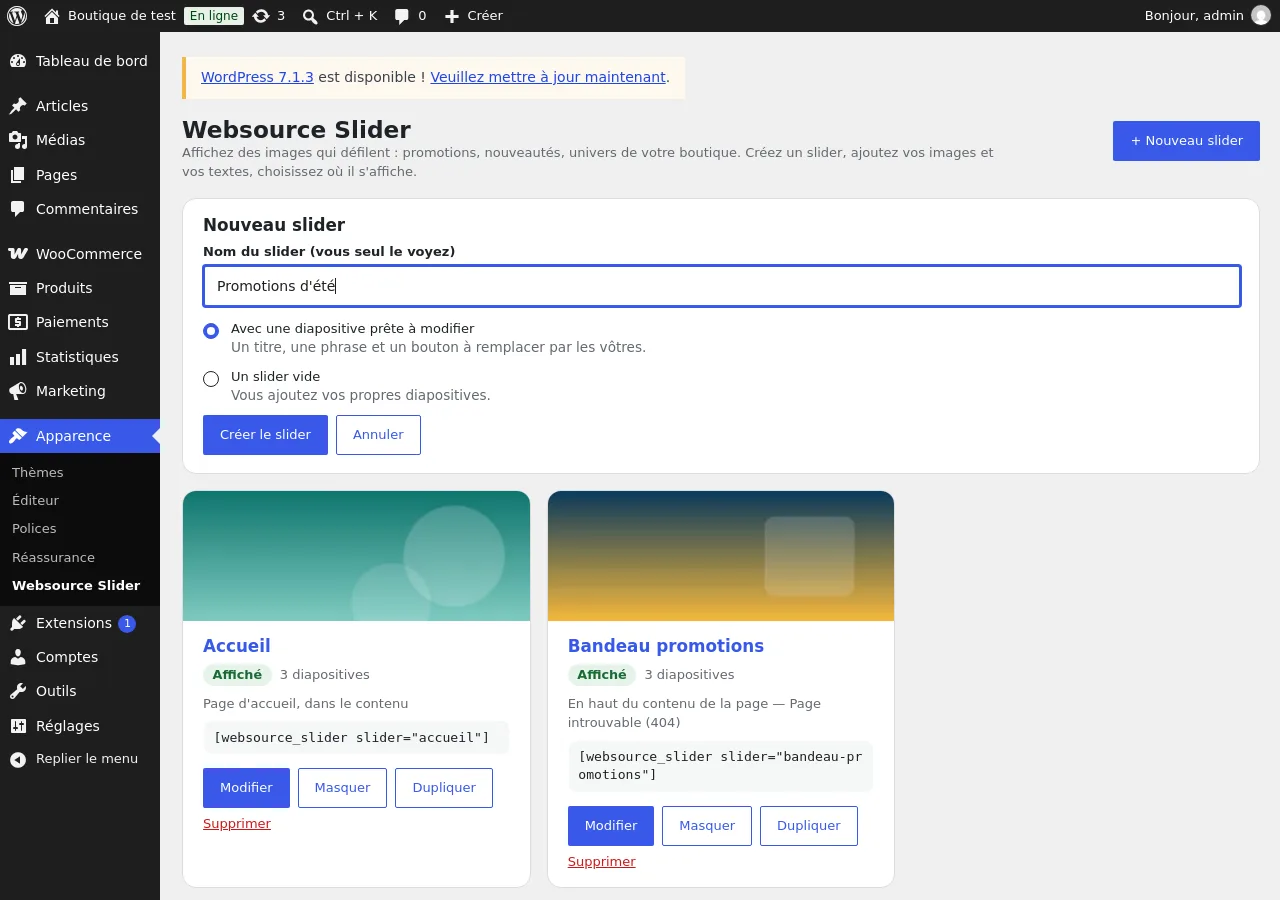
Task: Click the Tableau de bord gauge icon
Action: click(18, 61)
